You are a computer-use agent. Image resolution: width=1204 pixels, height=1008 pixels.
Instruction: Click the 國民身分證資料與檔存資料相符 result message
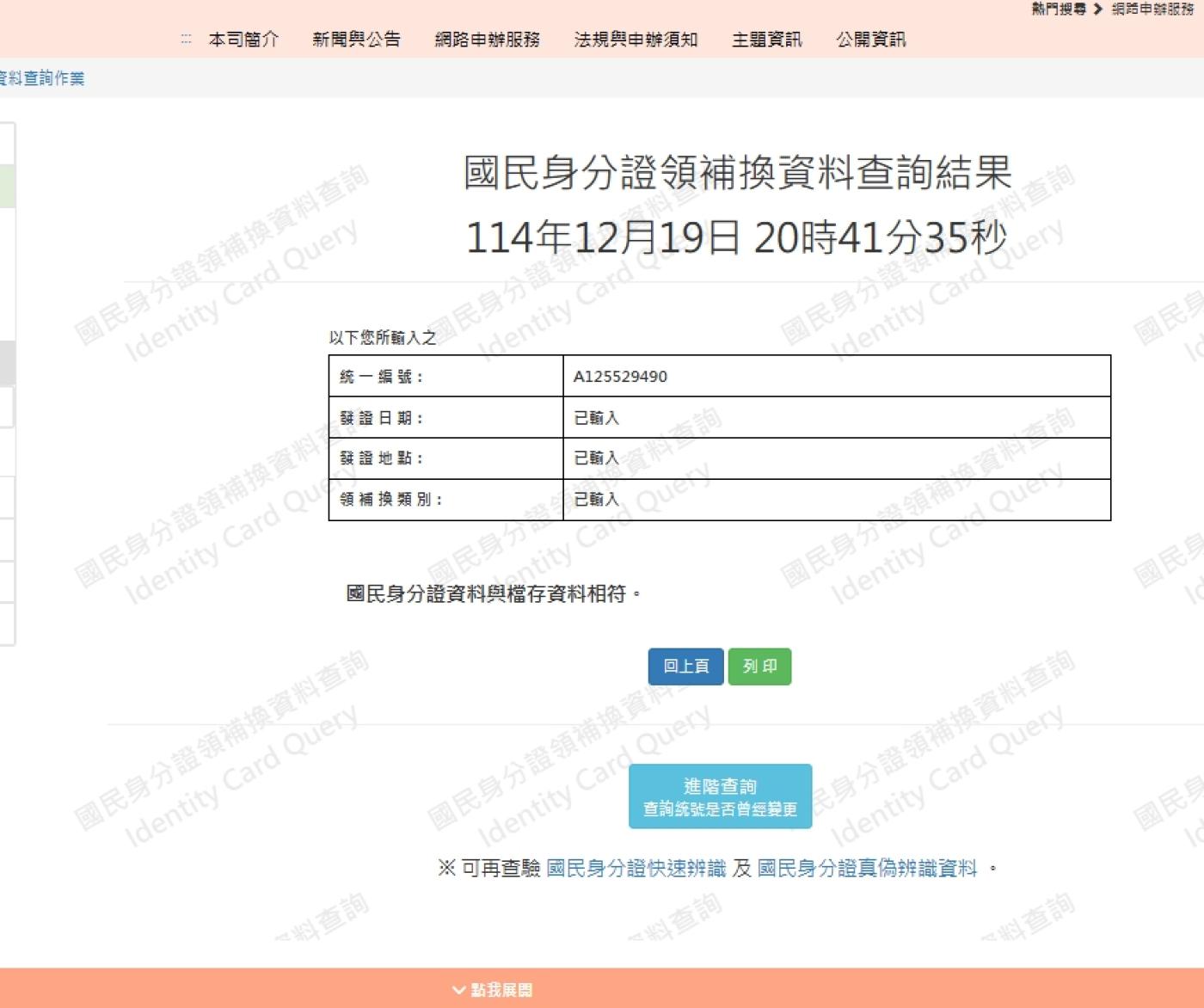click(492, 594)
